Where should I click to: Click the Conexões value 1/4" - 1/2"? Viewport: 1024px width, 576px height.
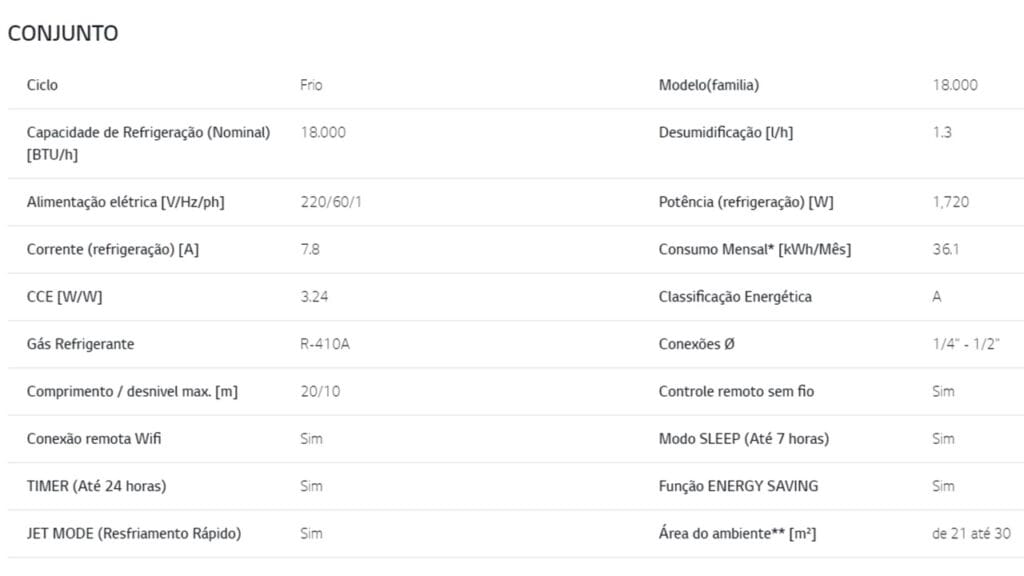pyautogui.click(x=966, y=344)
